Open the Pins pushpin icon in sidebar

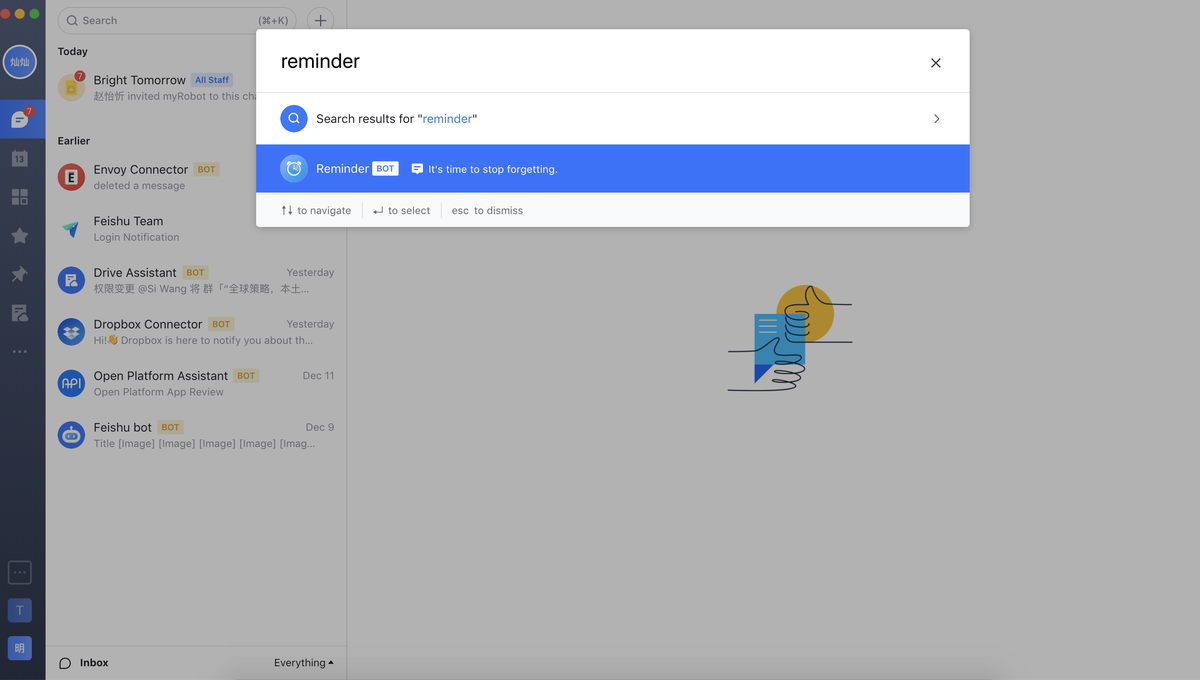[x=20, y=274]
